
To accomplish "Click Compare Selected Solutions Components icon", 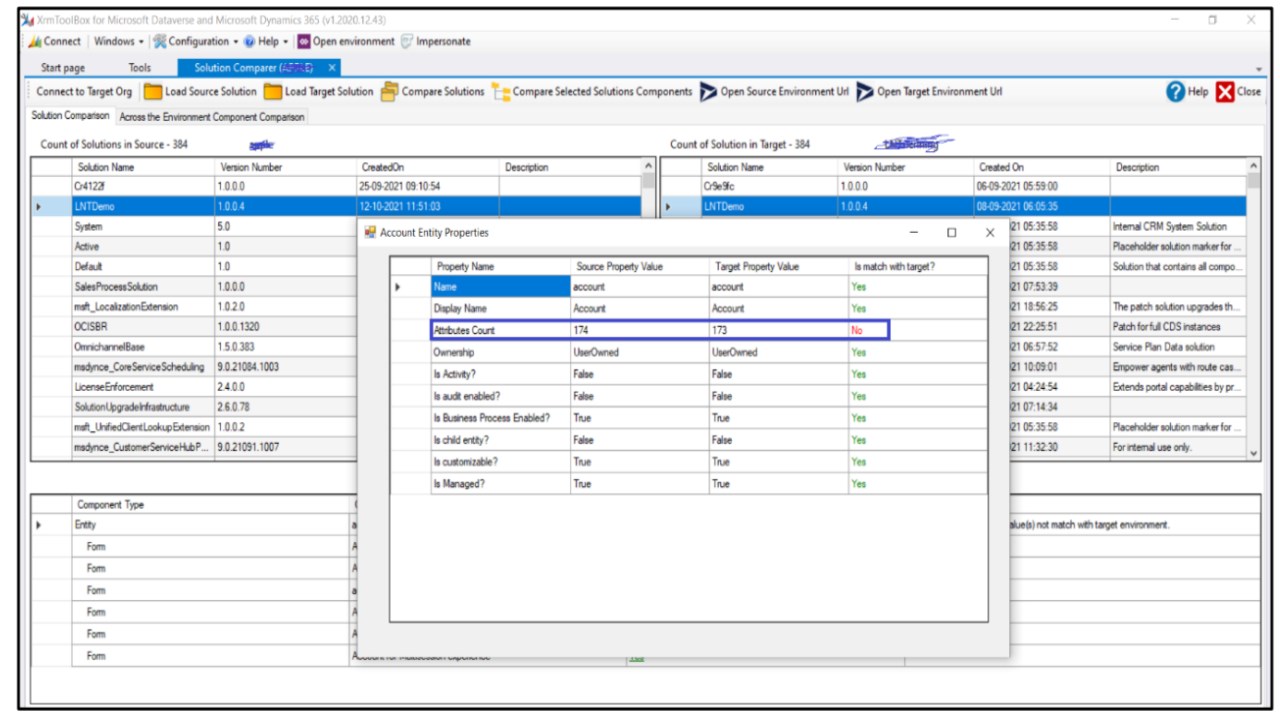I will click(501, 92).
